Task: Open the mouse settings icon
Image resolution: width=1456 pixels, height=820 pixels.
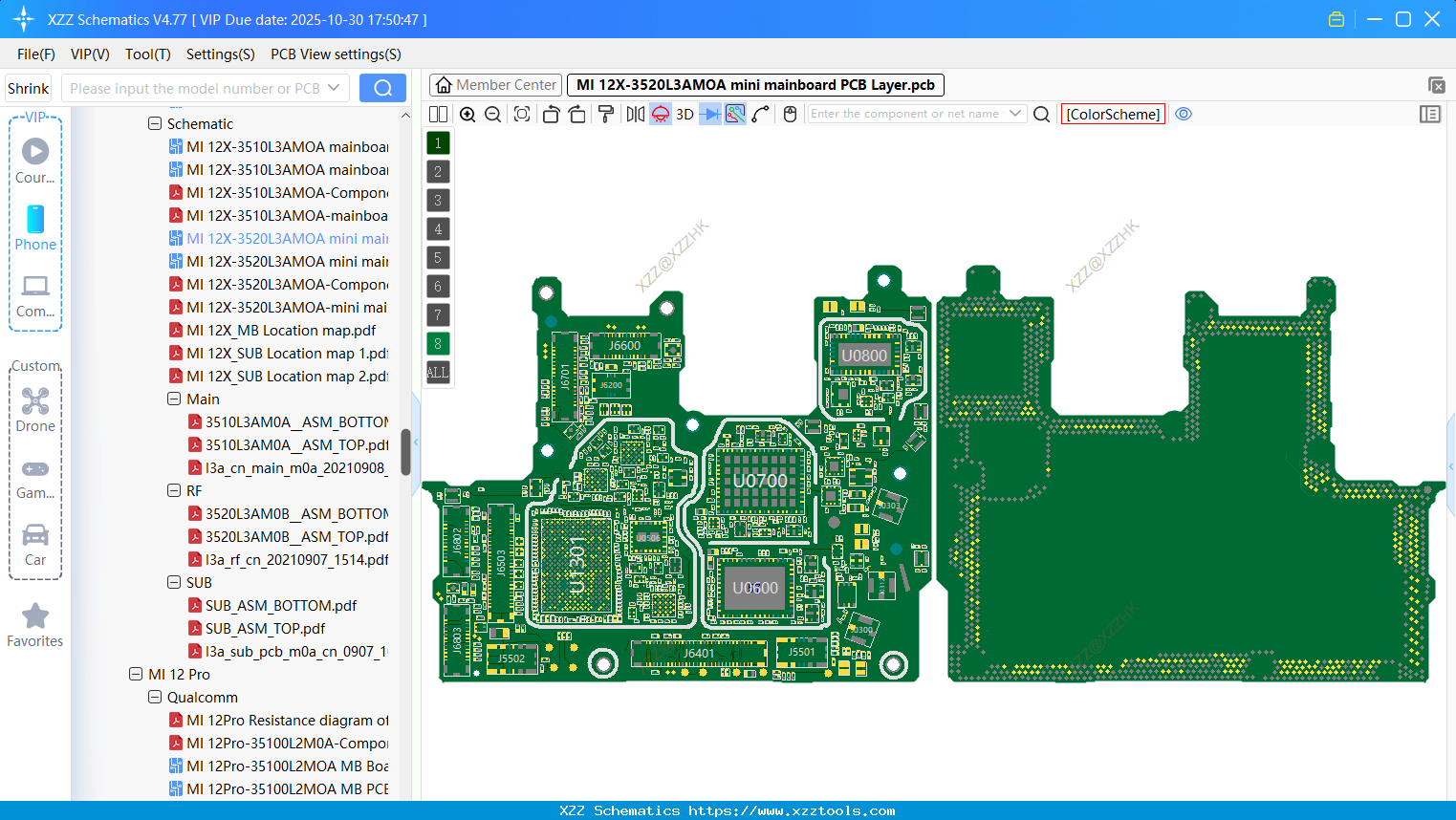Action: tap(791, 114)
